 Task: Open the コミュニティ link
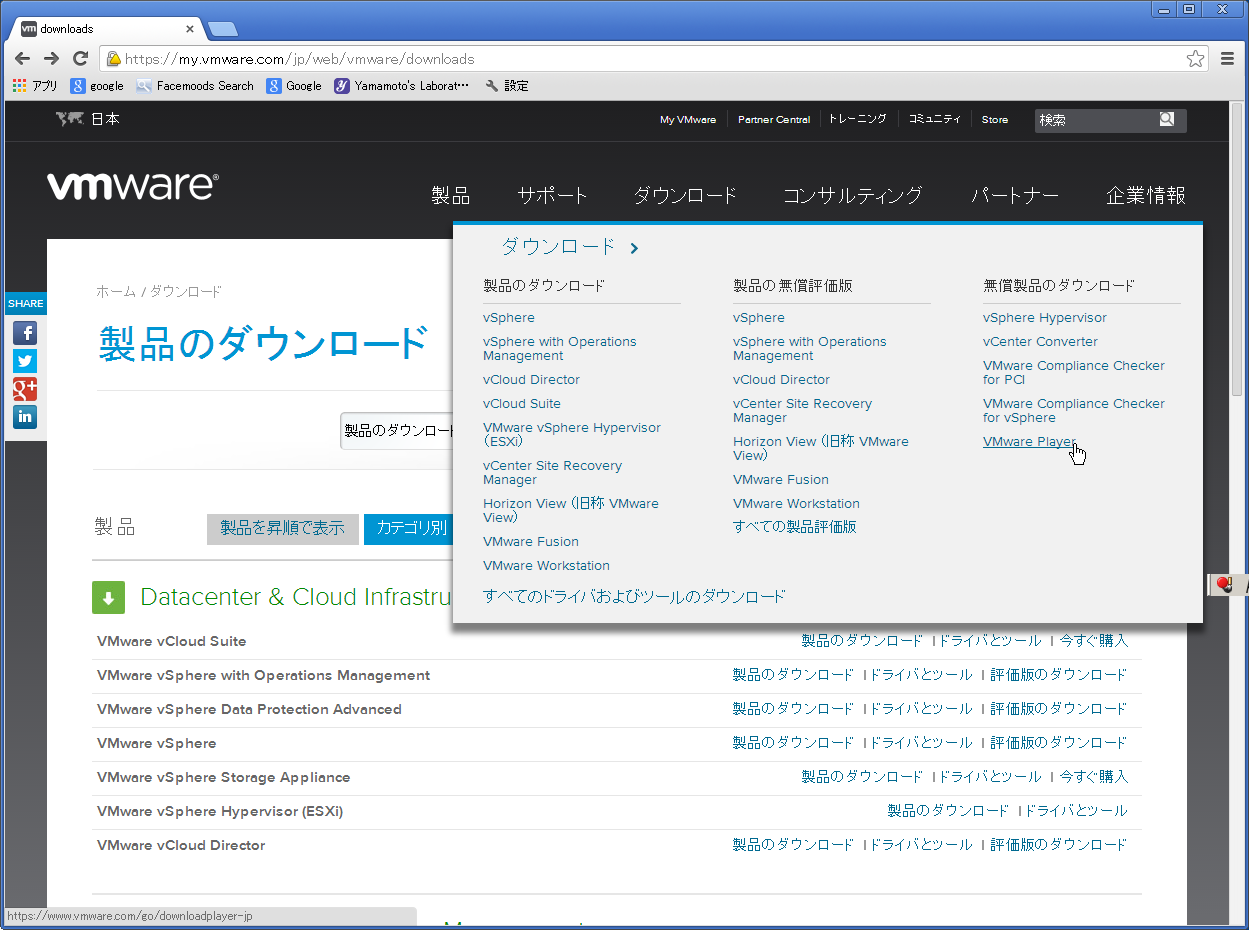click(934, 119)
